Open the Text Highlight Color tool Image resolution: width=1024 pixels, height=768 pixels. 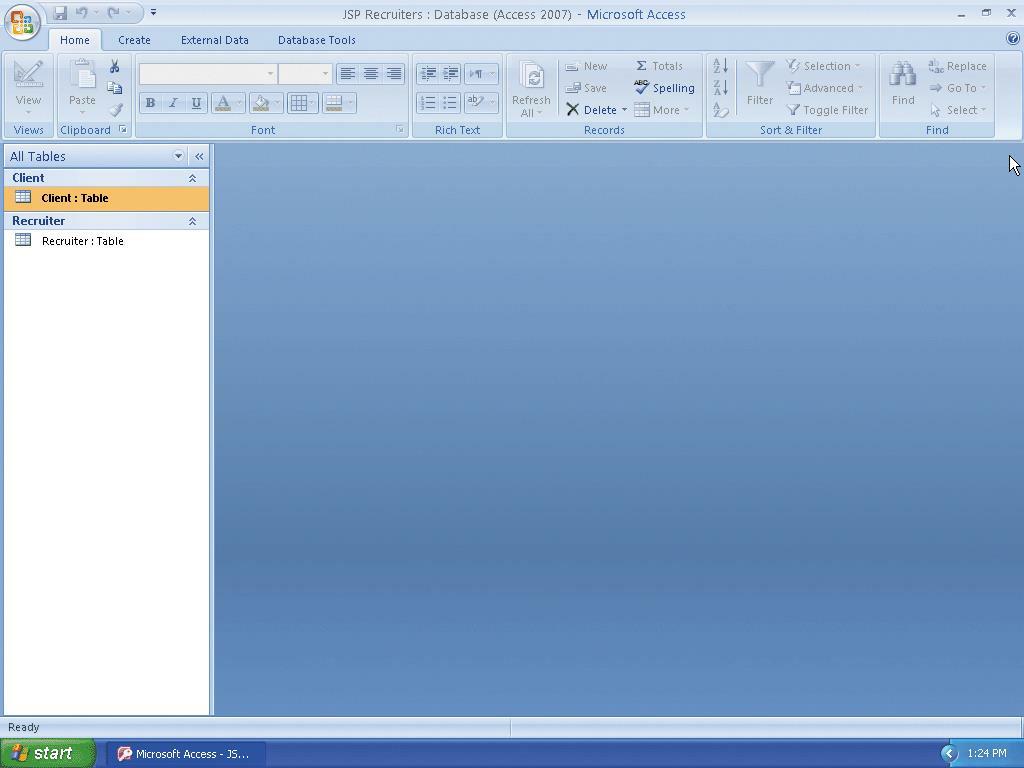tap(481, 103)
